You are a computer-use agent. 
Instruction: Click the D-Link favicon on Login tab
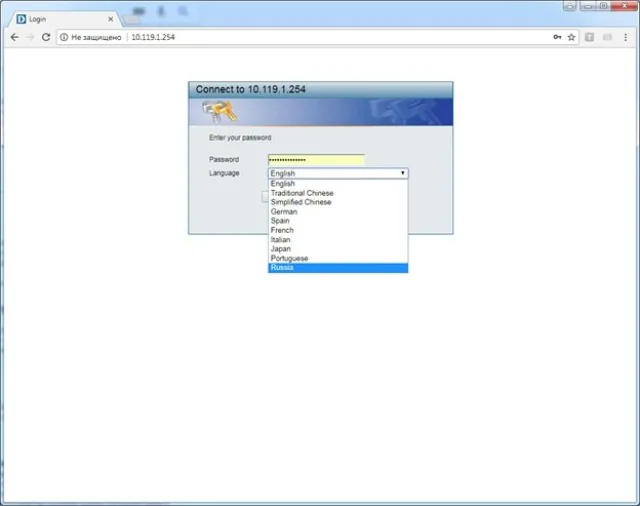tap(21, 19)
